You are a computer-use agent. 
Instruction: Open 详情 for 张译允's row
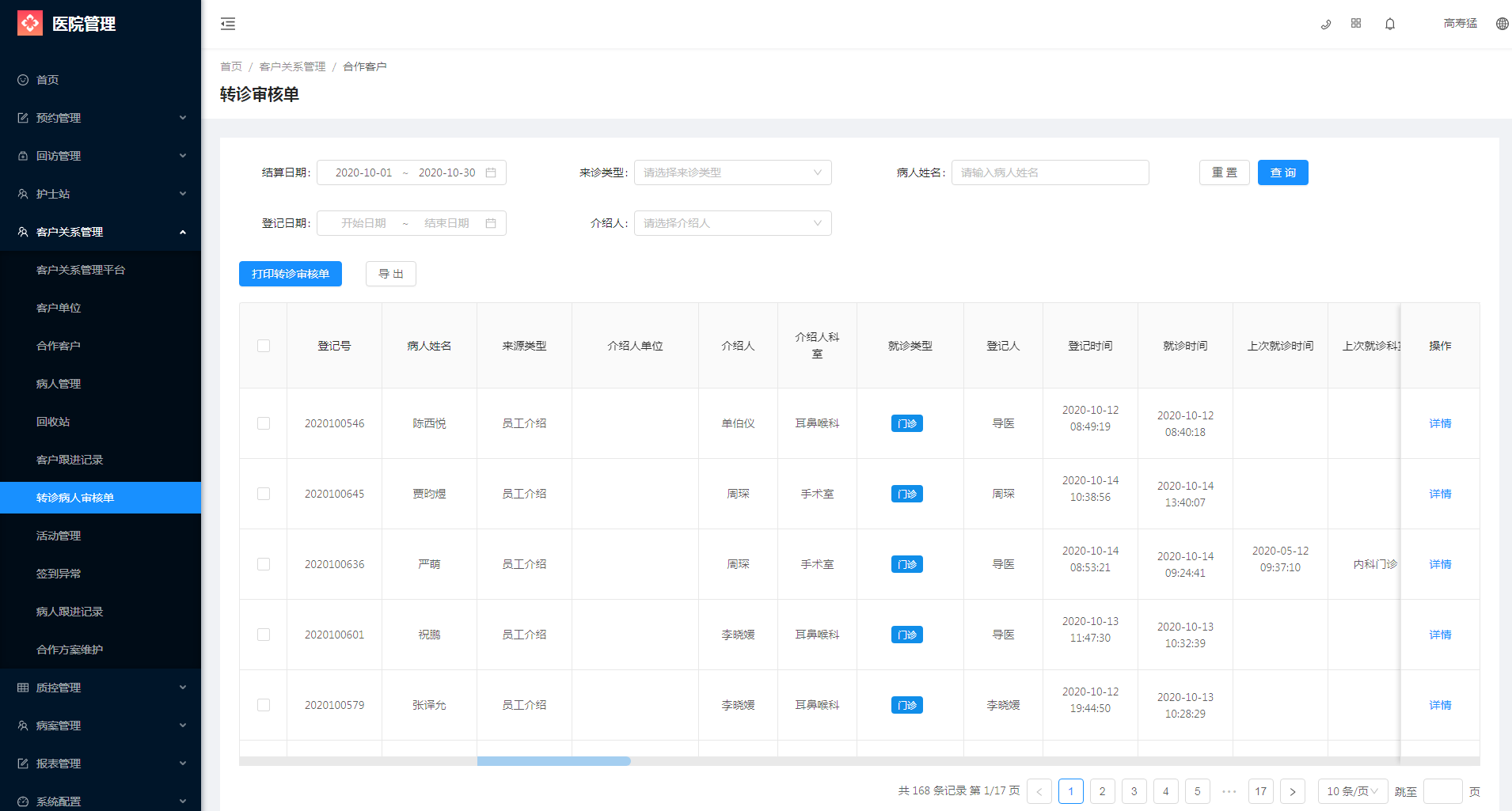1440,705
